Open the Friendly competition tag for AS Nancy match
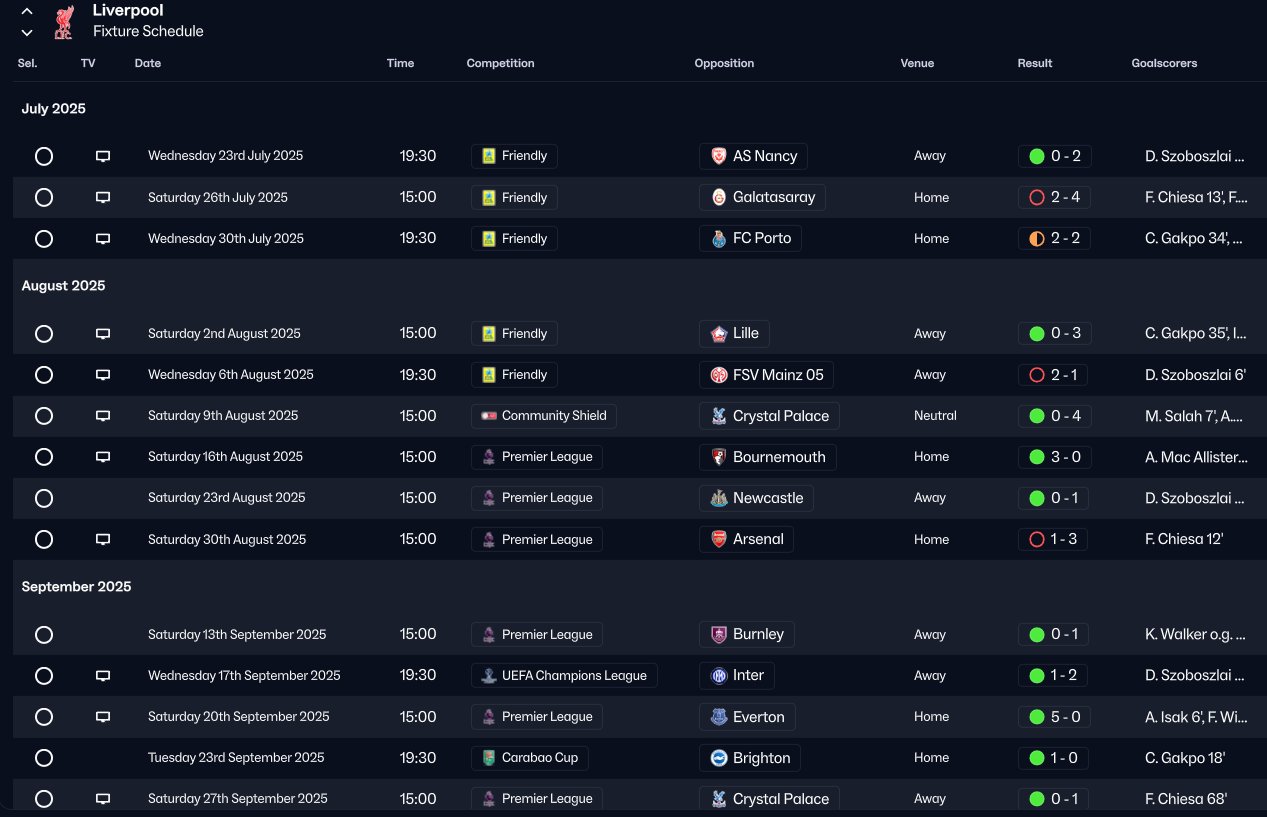Screen dimensions: 1267x817 (514, 156)
